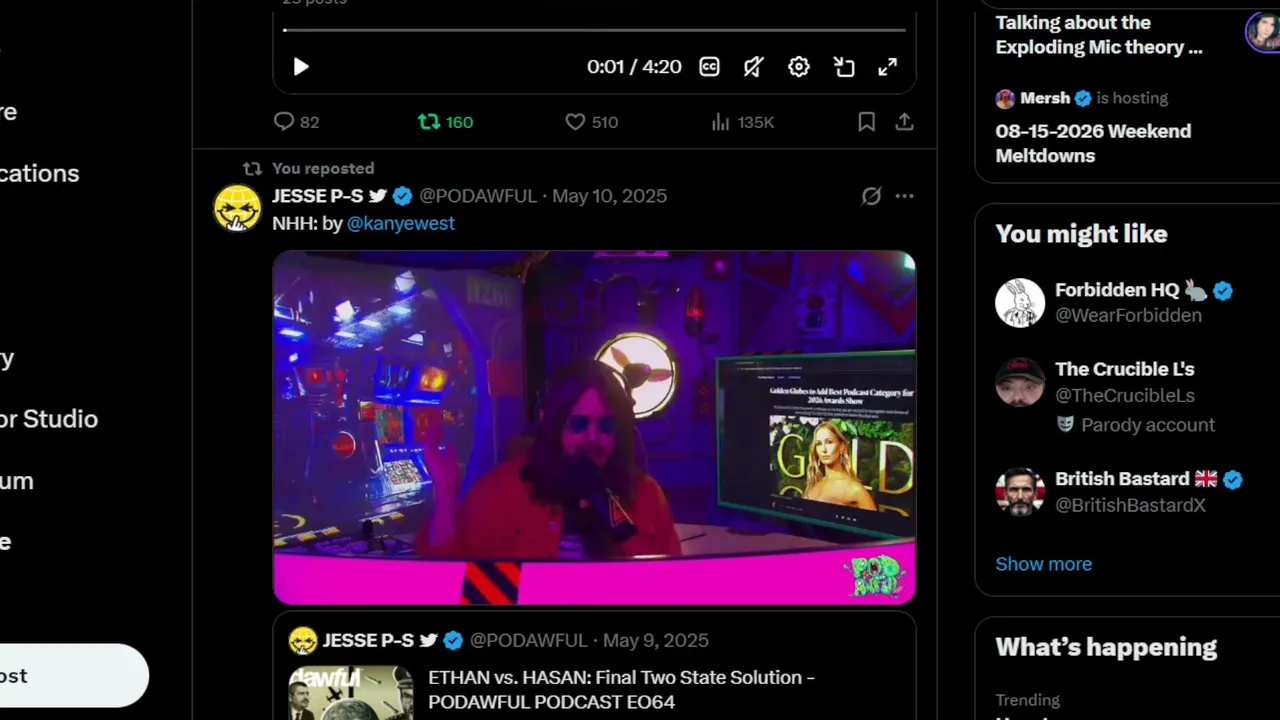1280x720 pixels.
Task: Open Premium in the left sidebar
Action: tap(17, 481)
